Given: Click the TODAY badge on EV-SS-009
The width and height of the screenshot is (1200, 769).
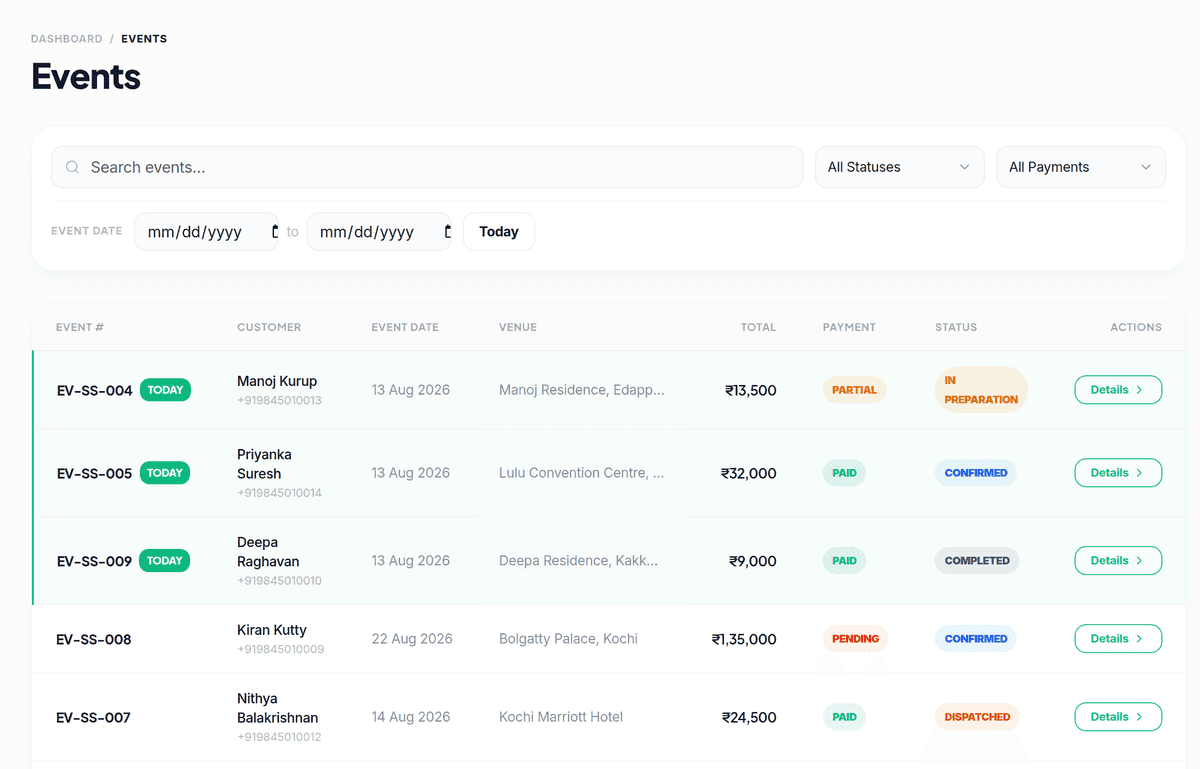Looking at the screenshot, I should pyautogui.click(x=165, y=561).
